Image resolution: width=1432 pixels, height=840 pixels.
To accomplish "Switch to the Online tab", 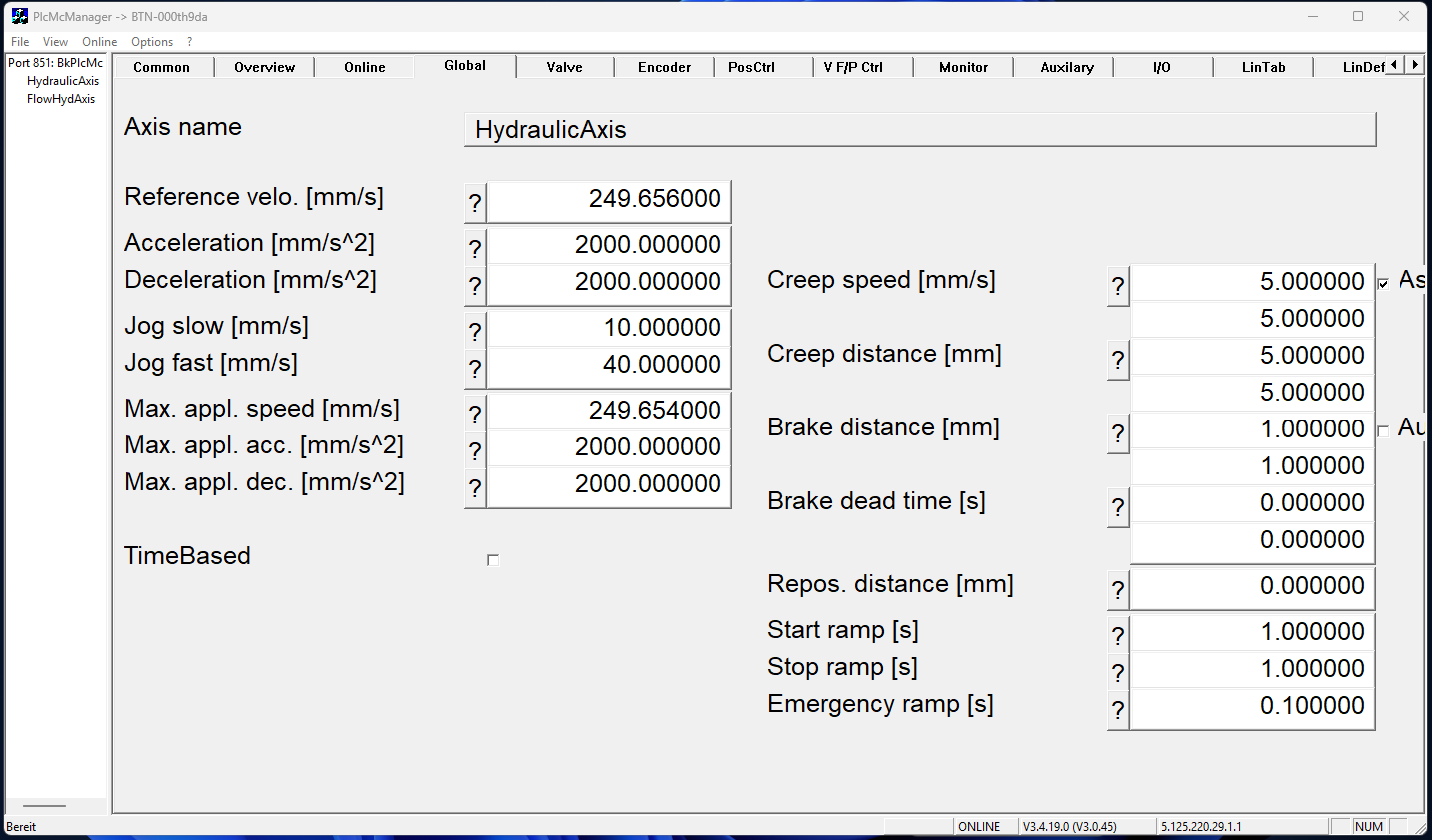I will point(365,67).
